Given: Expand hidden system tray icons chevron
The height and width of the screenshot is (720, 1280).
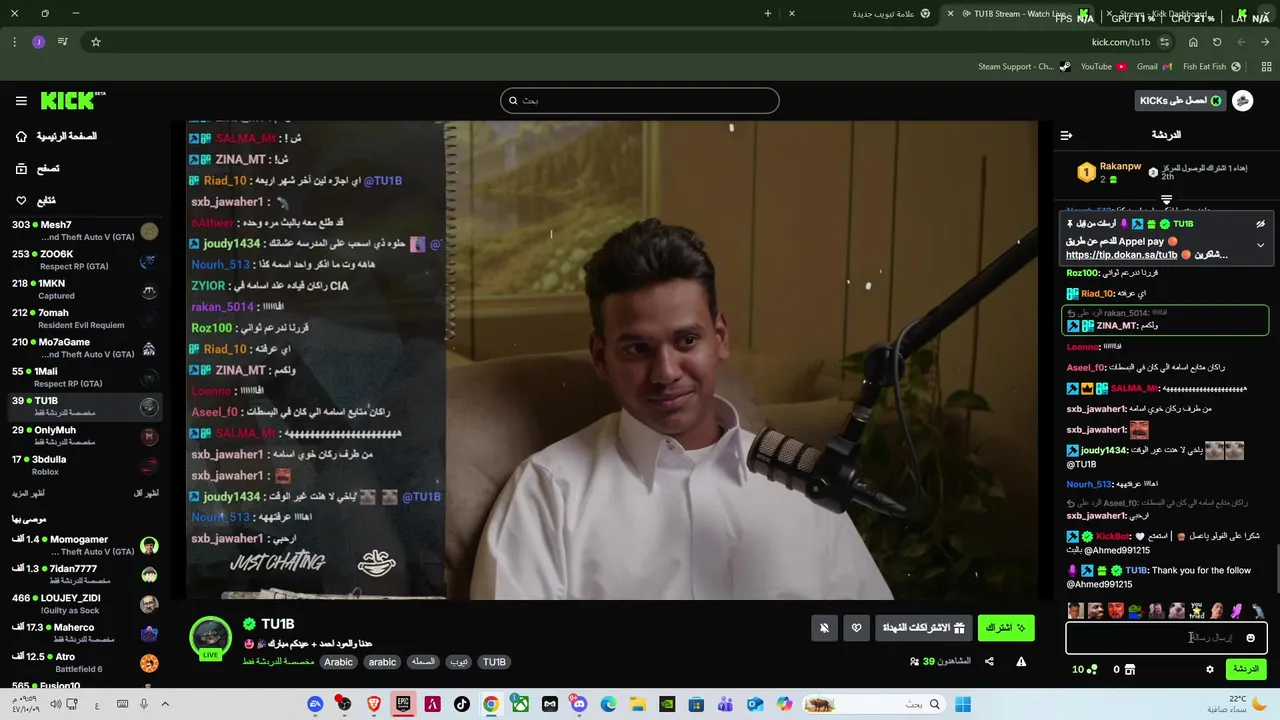Looking at the screenshot, I should click(x=165, y=705).
